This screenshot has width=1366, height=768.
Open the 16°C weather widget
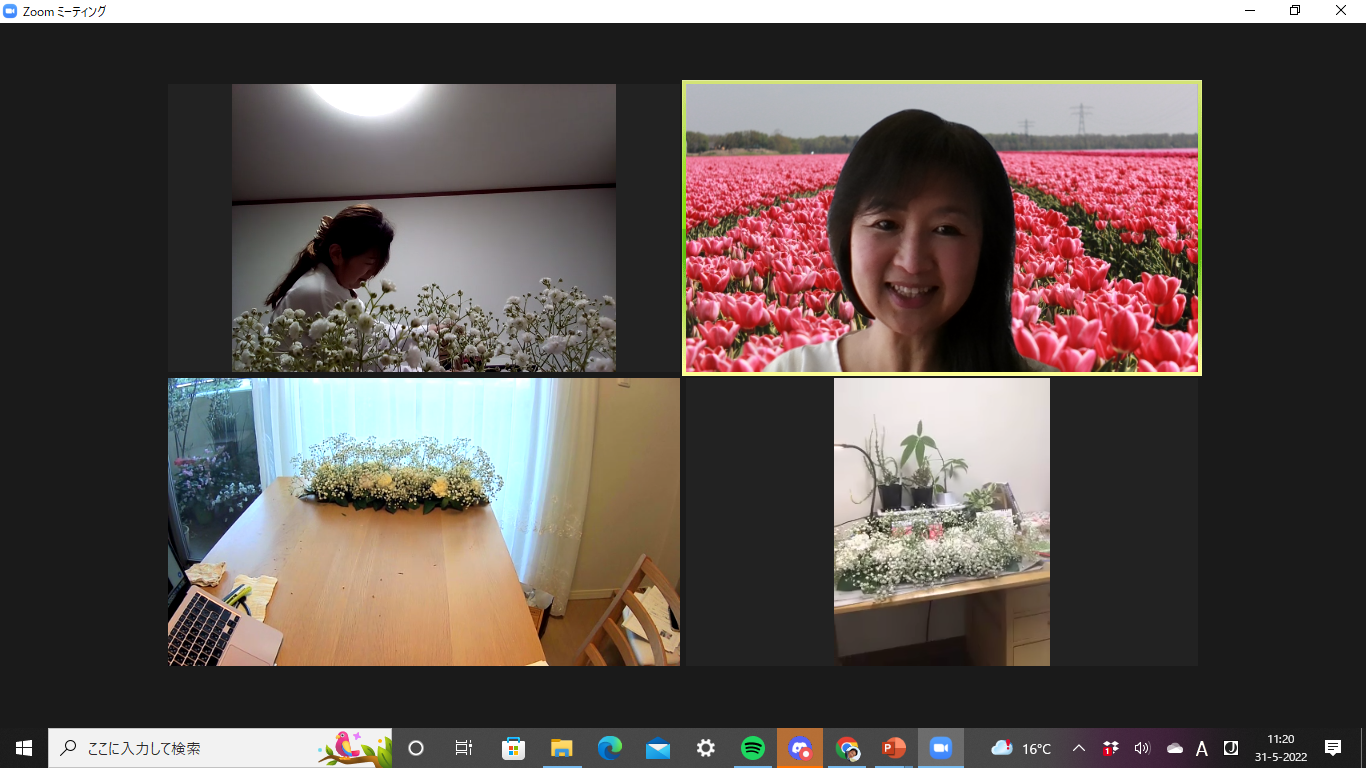(1021, 748)
